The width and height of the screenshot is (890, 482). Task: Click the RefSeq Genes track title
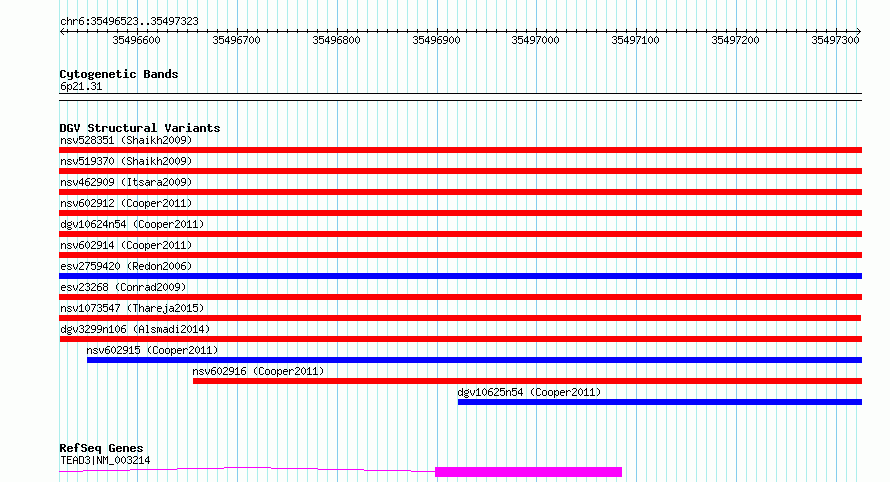click(101, 449)
